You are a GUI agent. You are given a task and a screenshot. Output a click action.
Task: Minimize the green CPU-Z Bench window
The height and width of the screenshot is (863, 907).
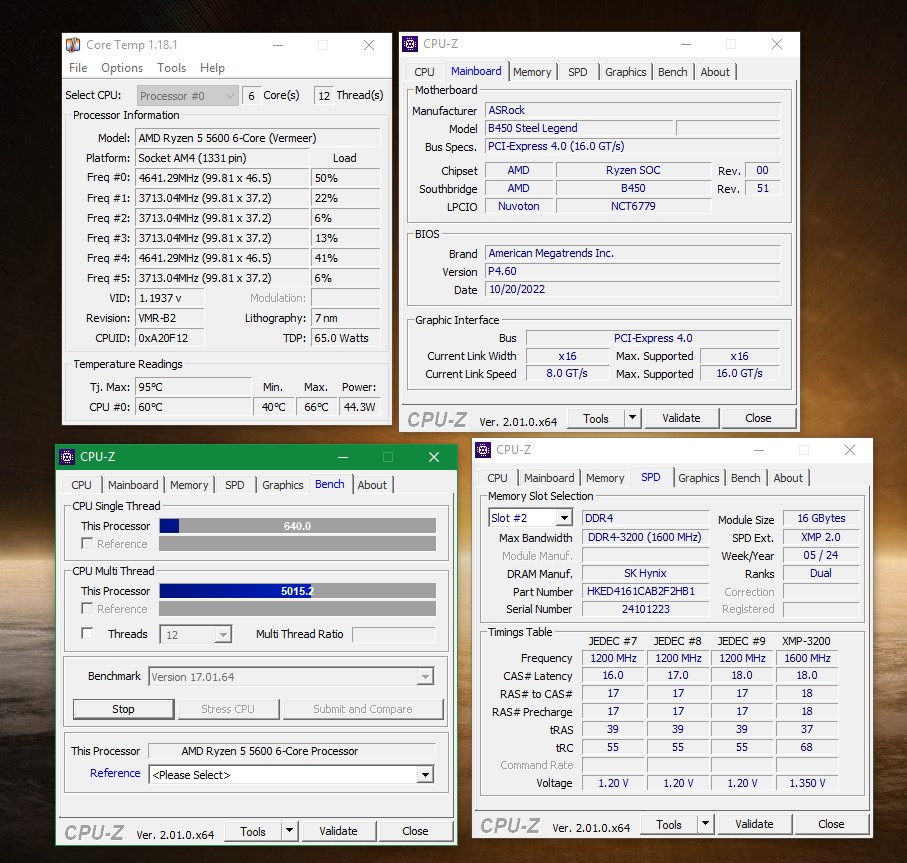pyautogui.click(x=343, y=457)
